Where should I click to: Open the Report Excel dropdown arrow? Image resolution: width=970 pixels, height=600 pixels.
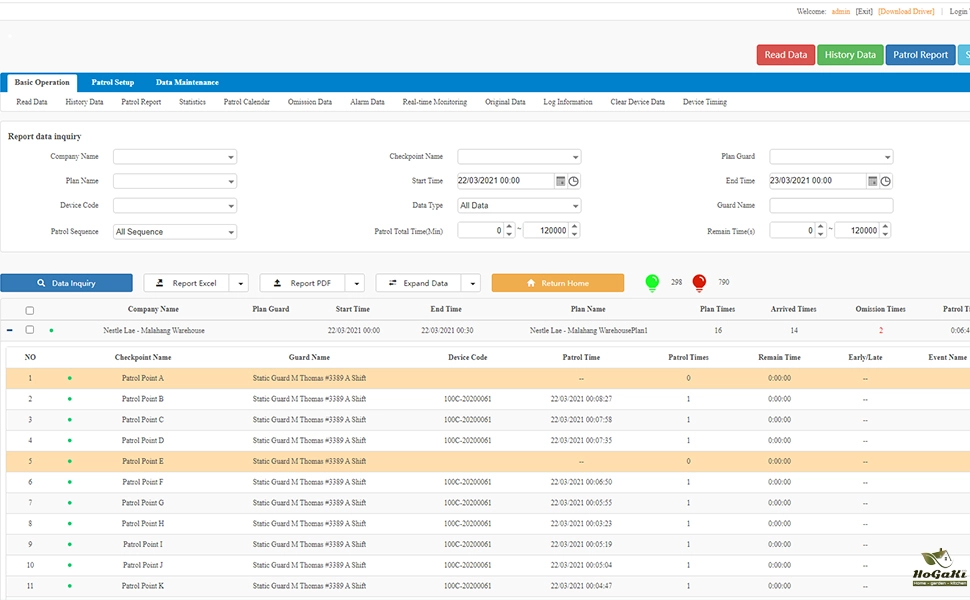pos(238,283)
